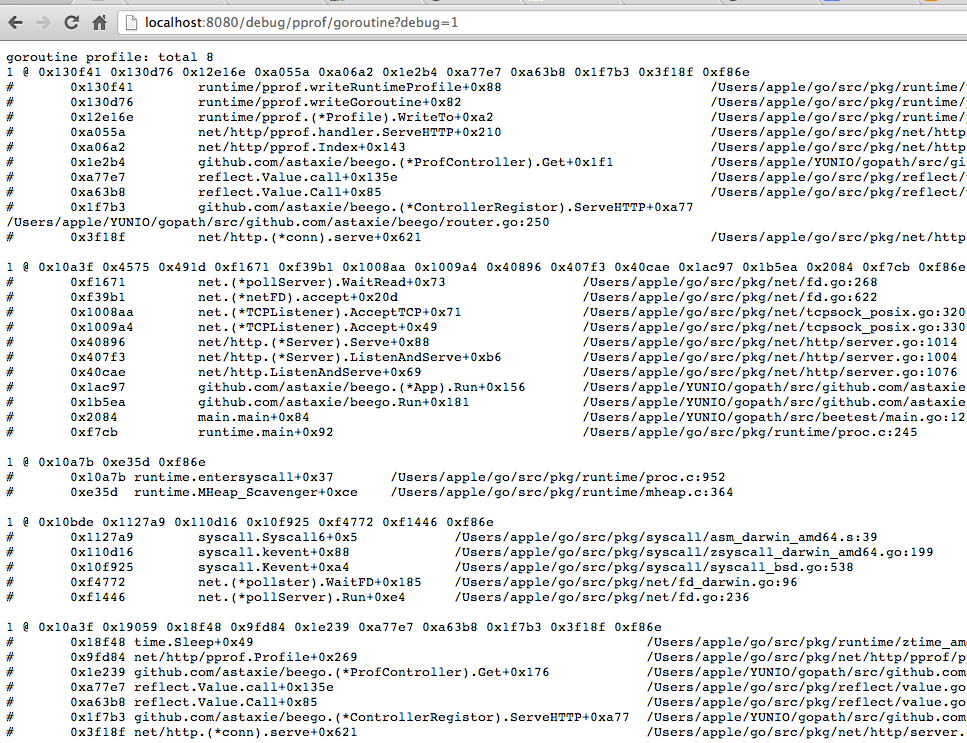
Task: Click the forward navigation arrow
Action: click(x=44, y=21)
